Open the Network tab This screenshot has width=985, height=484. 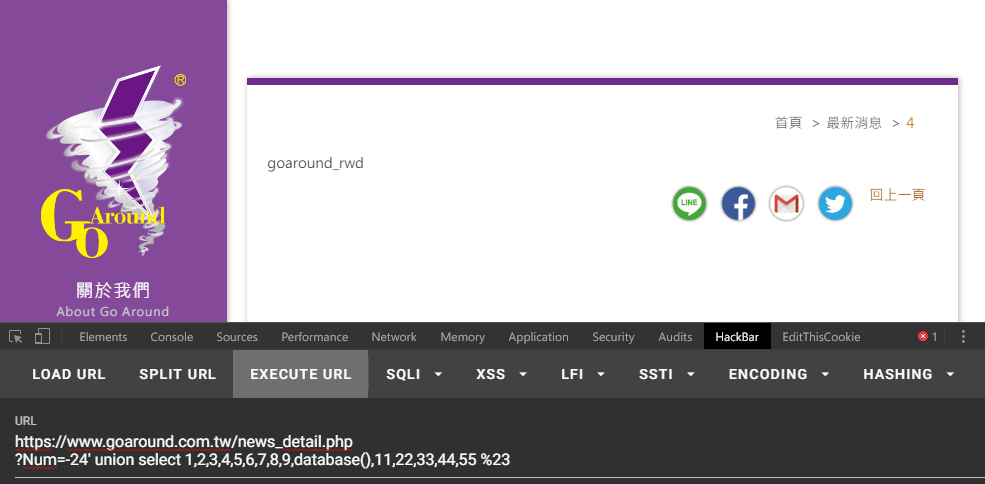[x=394, y=337]
